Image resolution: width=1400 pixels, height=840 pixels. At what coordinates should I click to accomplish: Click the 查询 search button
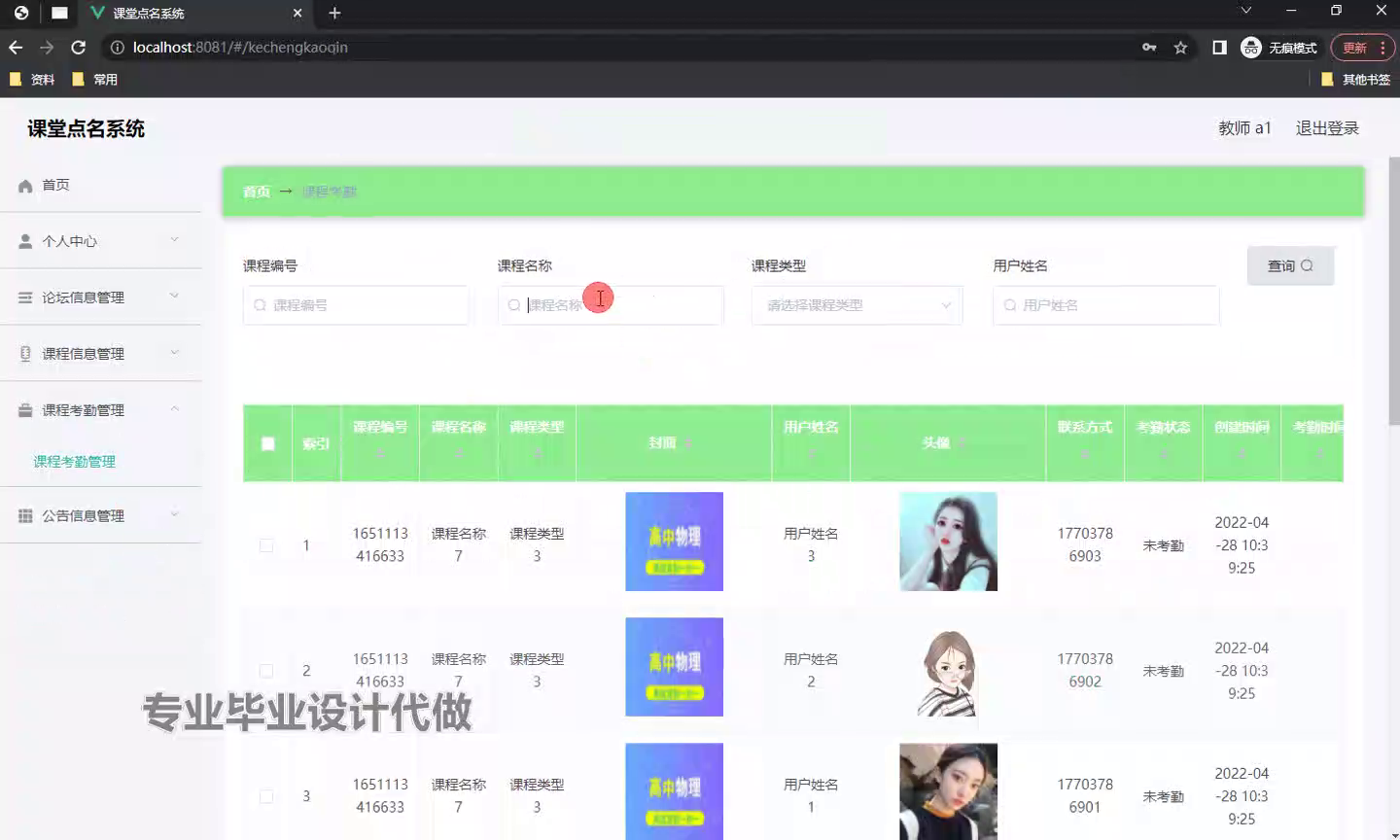(1290, 265)
